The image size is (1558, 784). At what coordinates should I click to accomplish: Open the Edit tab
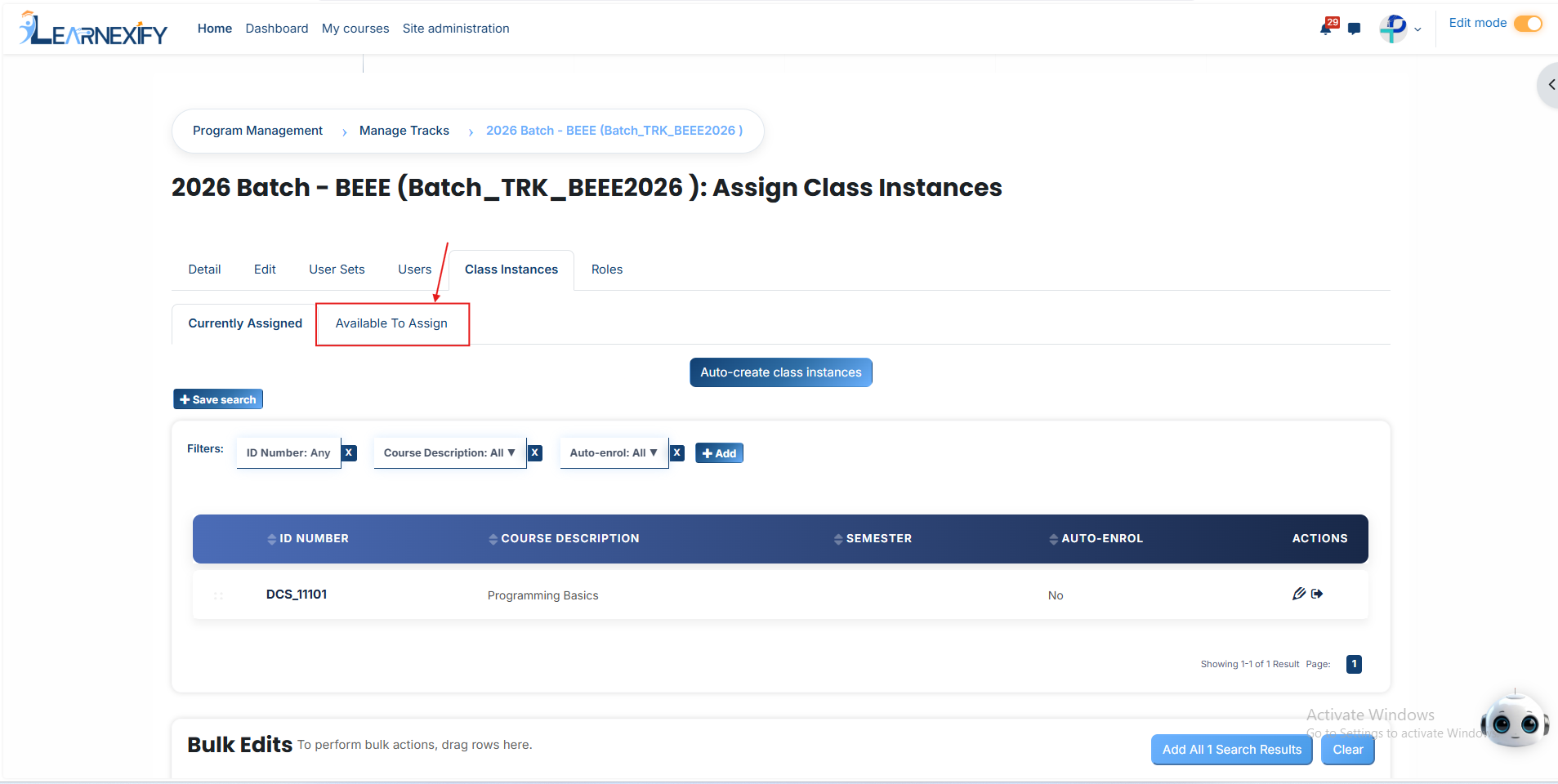click(265, 269)
